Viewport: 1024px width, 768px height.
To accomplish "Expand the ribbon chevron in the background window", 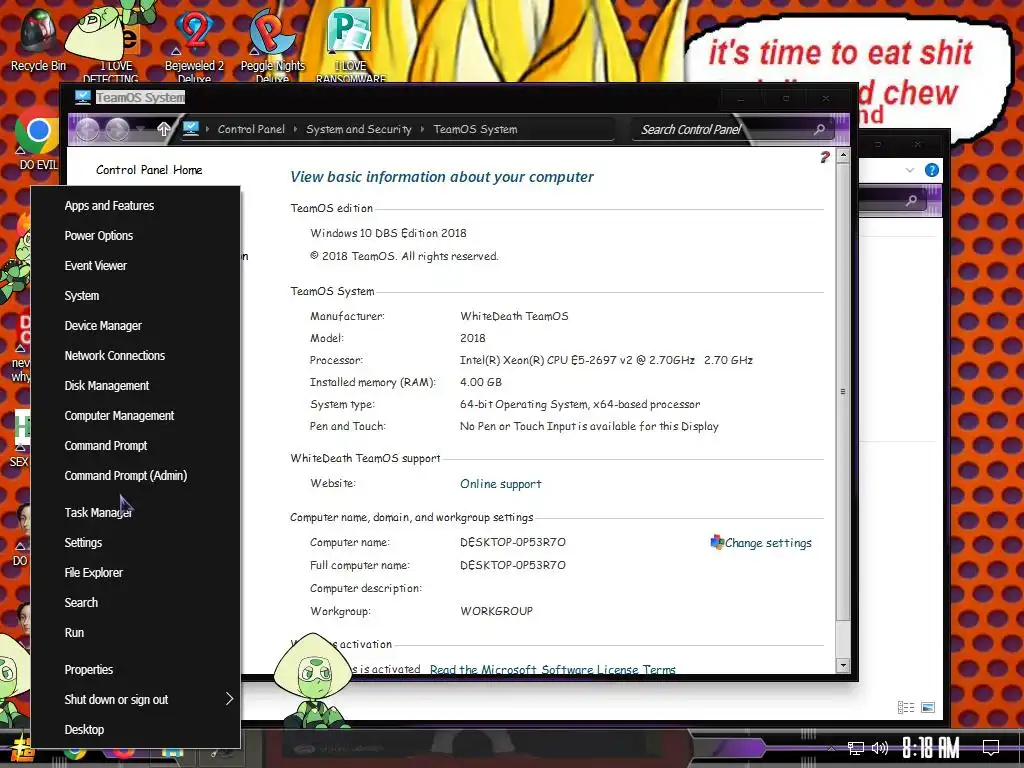I will (x=910, y=170).
